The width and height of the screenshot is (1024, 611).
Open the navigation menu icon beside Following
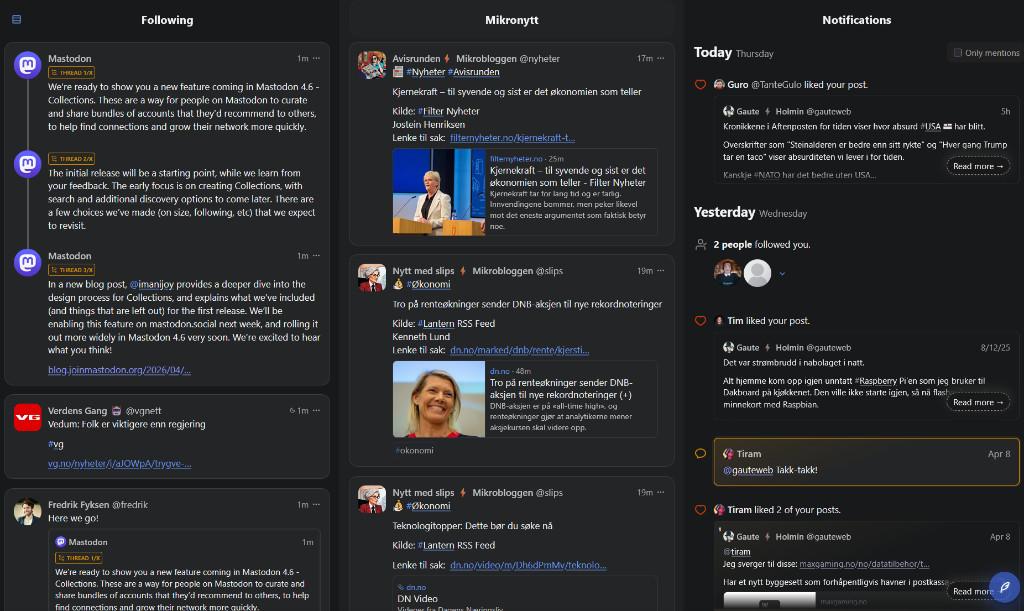pyautogui.click(x=16, y=19)
